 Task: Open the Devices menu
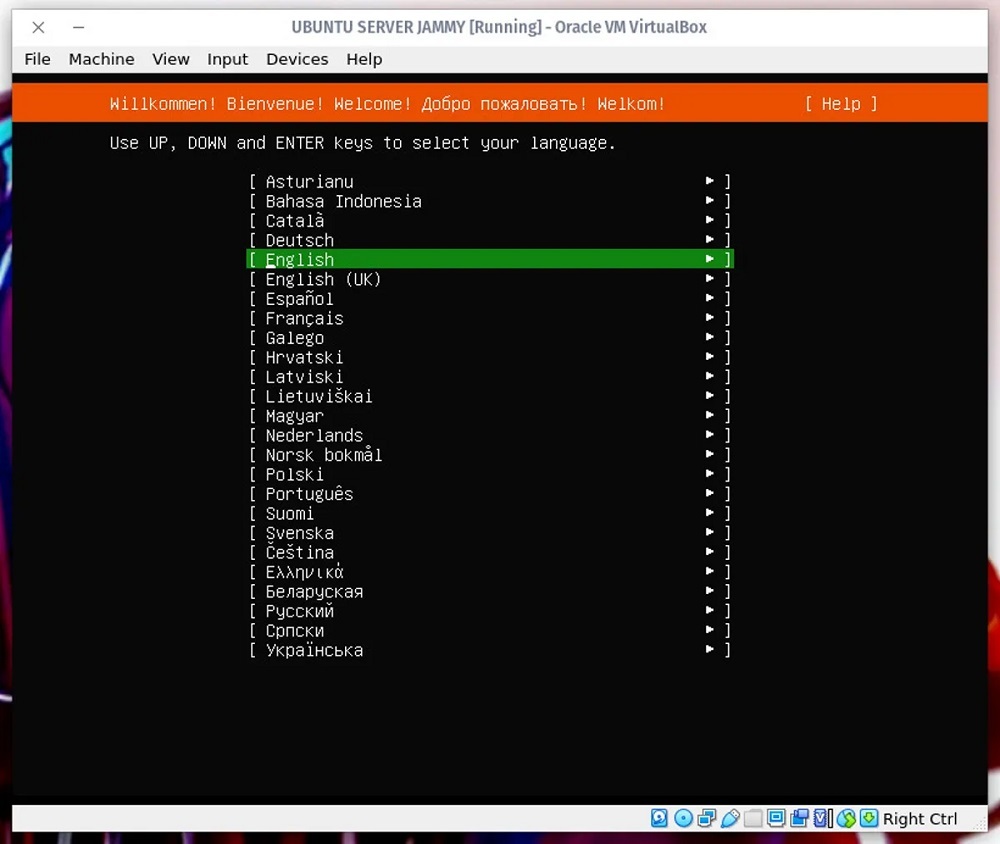pyautogui.click(x=297, y=59)
